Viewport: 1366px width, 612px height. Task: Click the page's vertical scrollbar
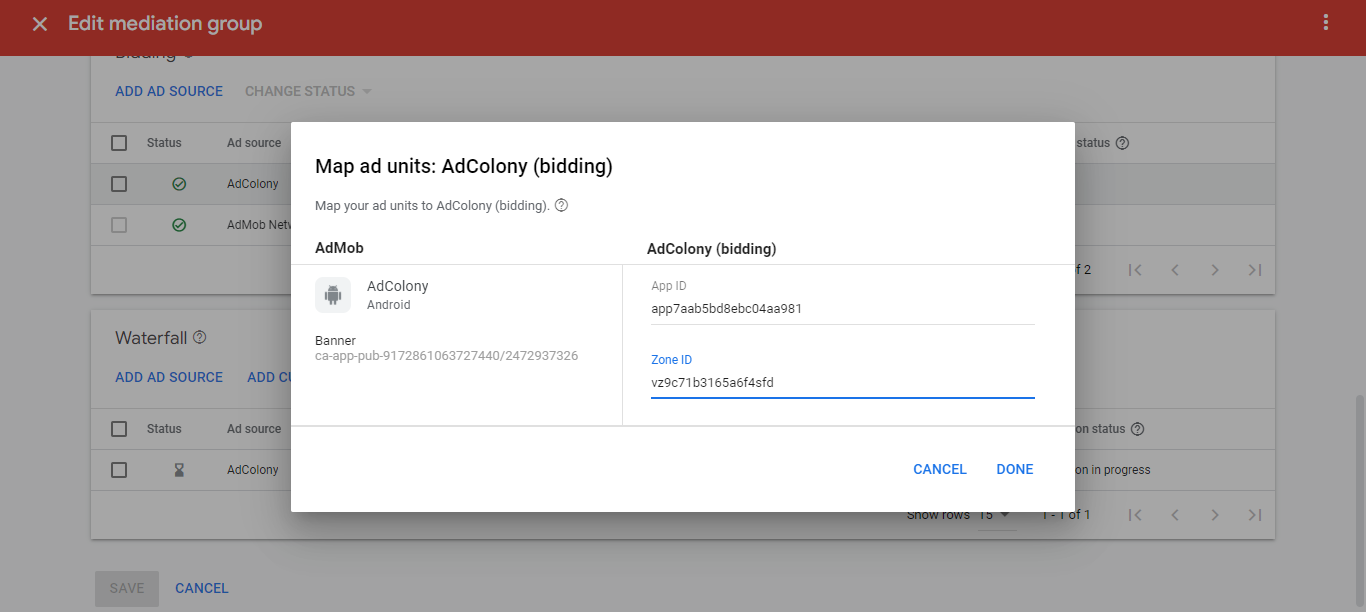point(1360,500)
